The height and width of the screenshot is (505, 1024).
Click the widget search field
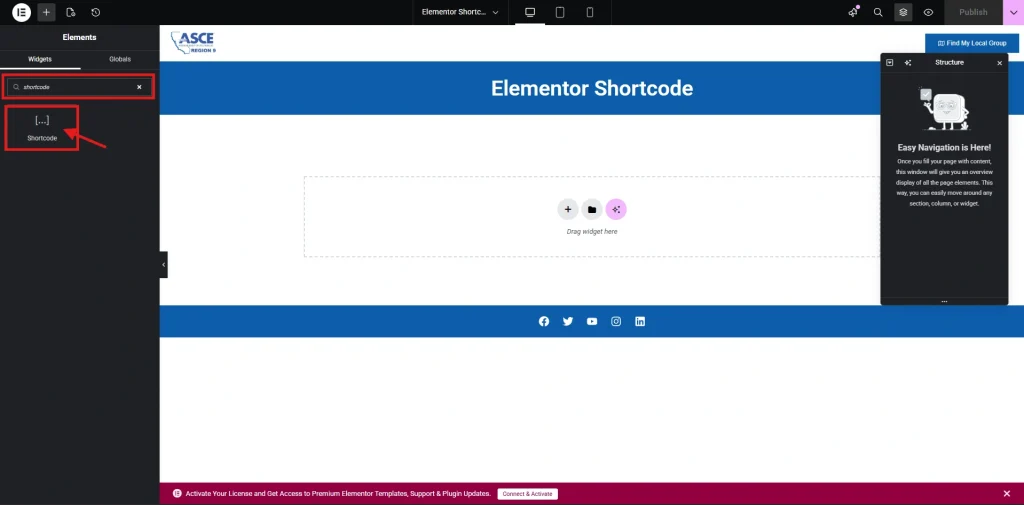(x=80, y=87)
